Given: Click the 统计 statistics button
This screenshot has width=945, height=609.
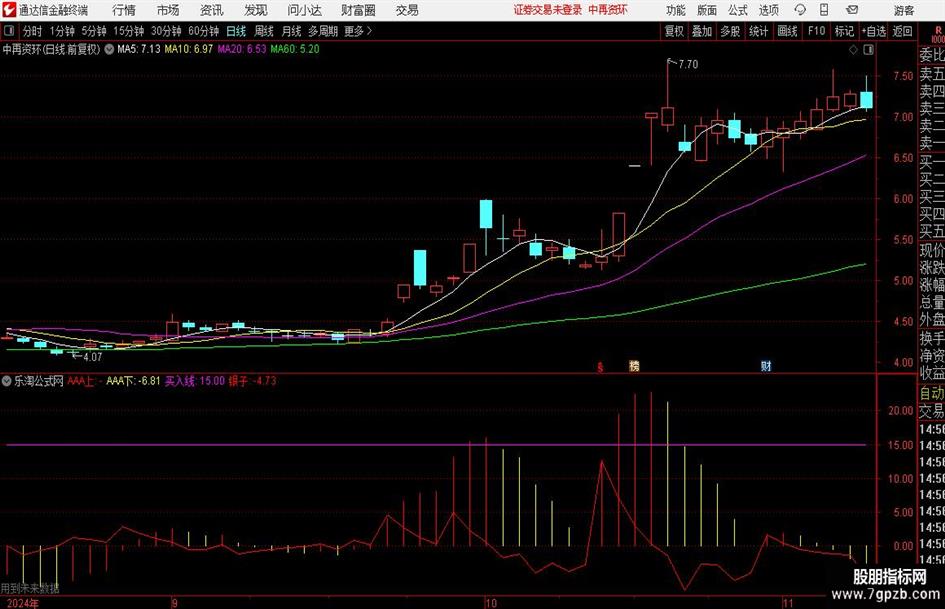Looking at the screenshot, I should [758, 31].
